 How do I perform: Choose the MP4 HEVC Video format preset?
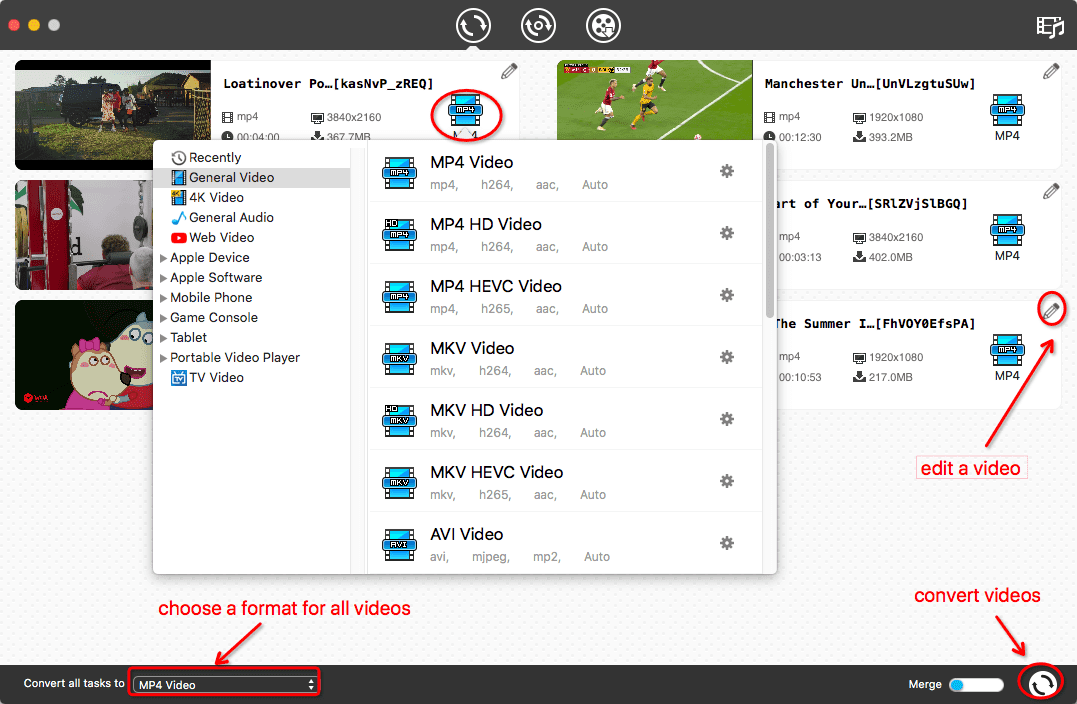point(565,295)
